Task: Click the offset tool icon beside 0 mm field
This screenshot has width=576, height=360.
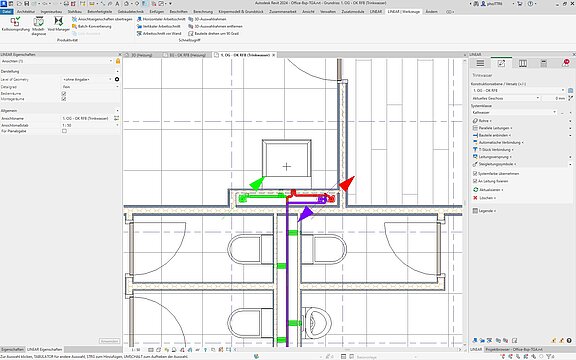Action: [570, 98]
